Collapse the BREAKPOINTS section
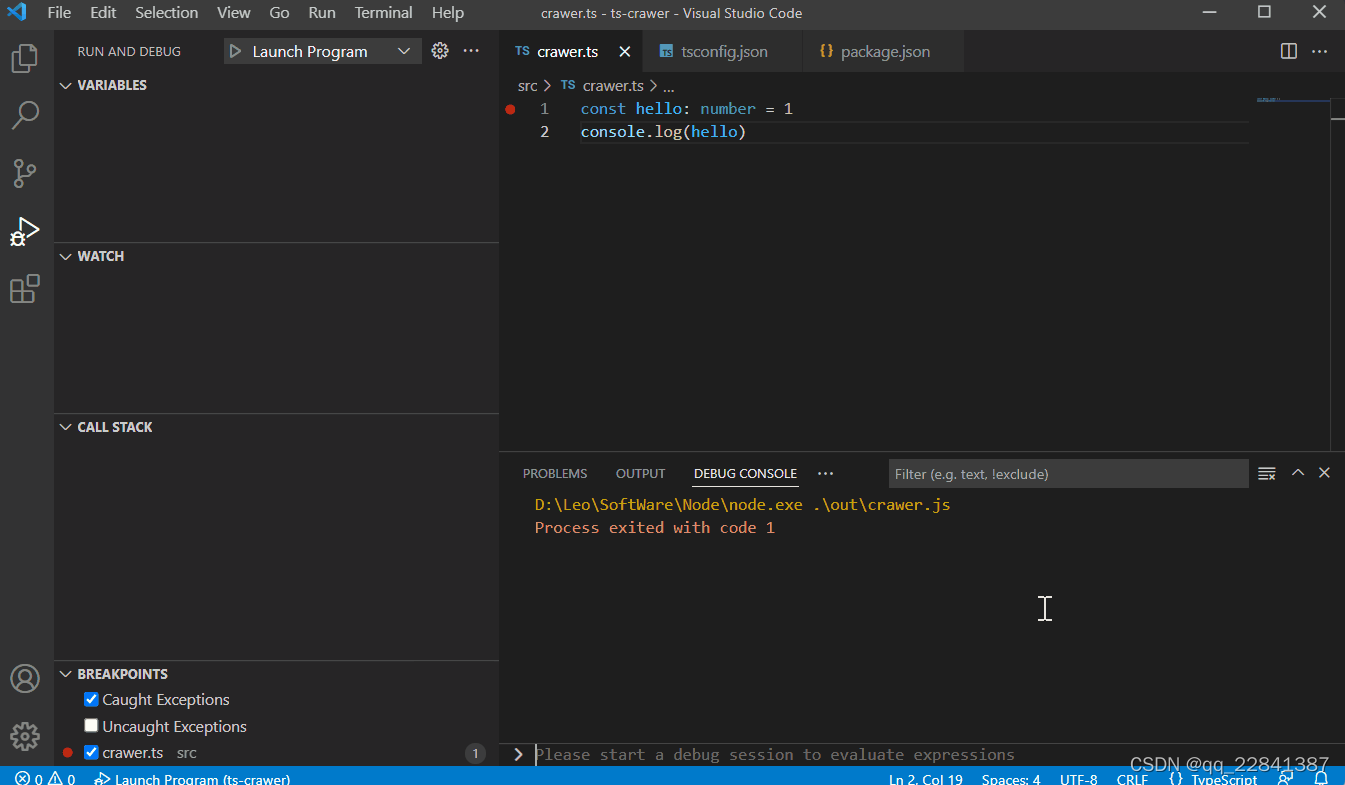Screen dimensions: 1345x785 tap(66, 673)
